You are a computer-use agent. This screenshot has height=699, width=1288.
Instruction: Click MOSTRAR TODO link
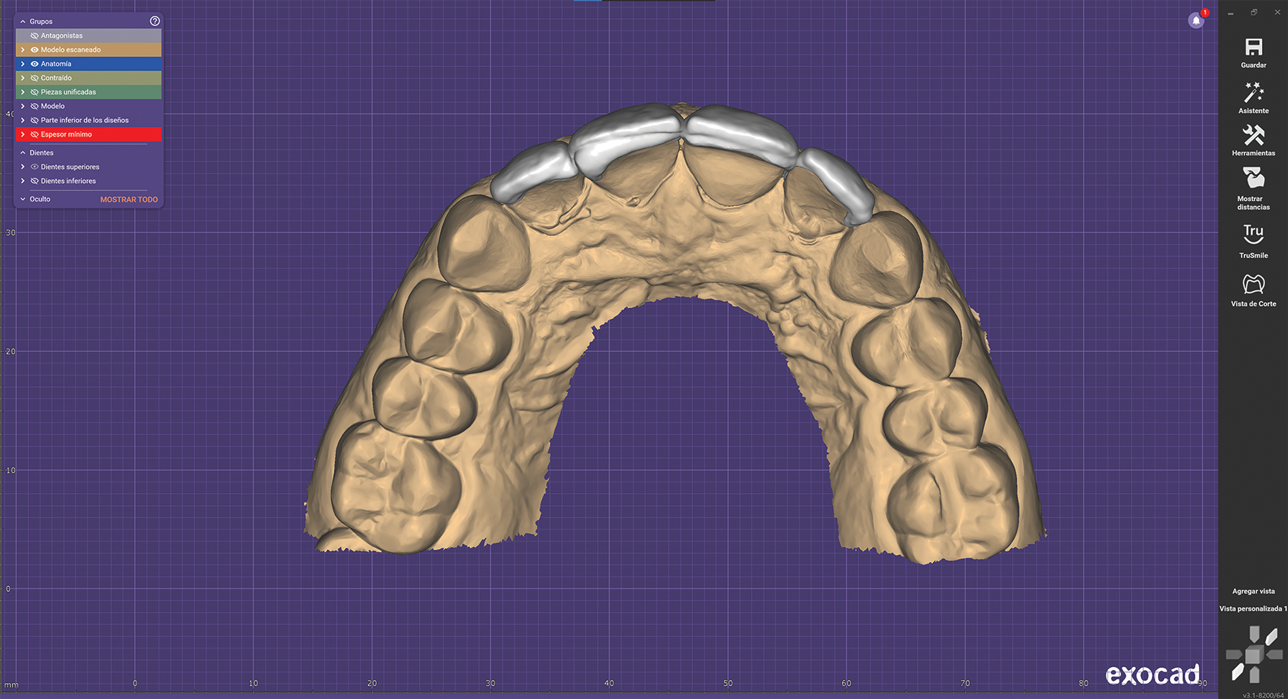[129, 199]
